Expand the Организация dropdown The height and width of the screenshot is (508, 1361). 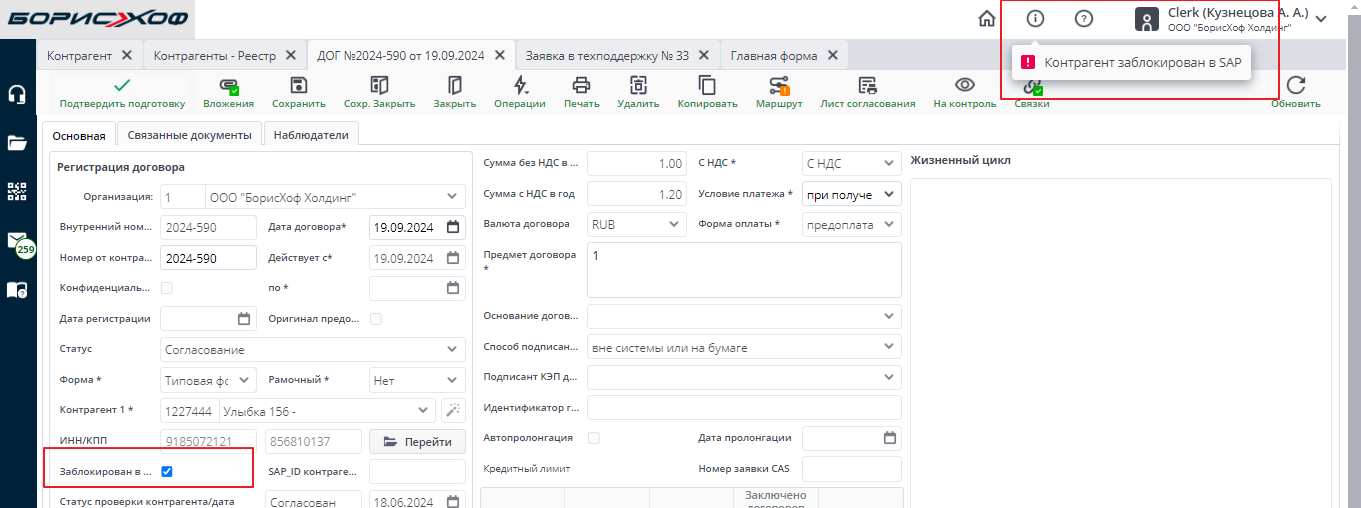pyautogui.click(x=454, y=196)
